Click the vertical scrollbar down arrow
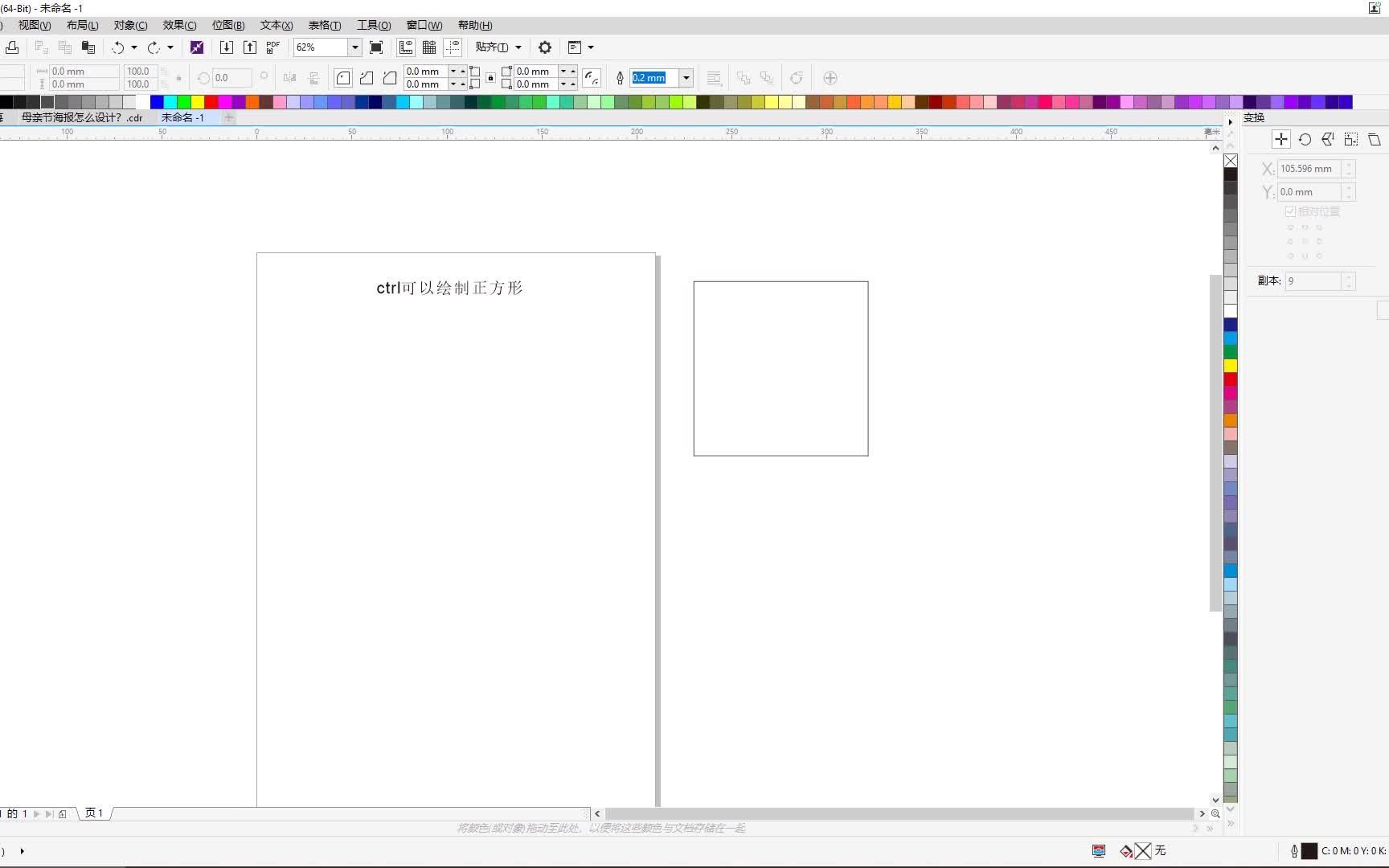The width and height of the screenshot is (1389, 868). 1215,800
